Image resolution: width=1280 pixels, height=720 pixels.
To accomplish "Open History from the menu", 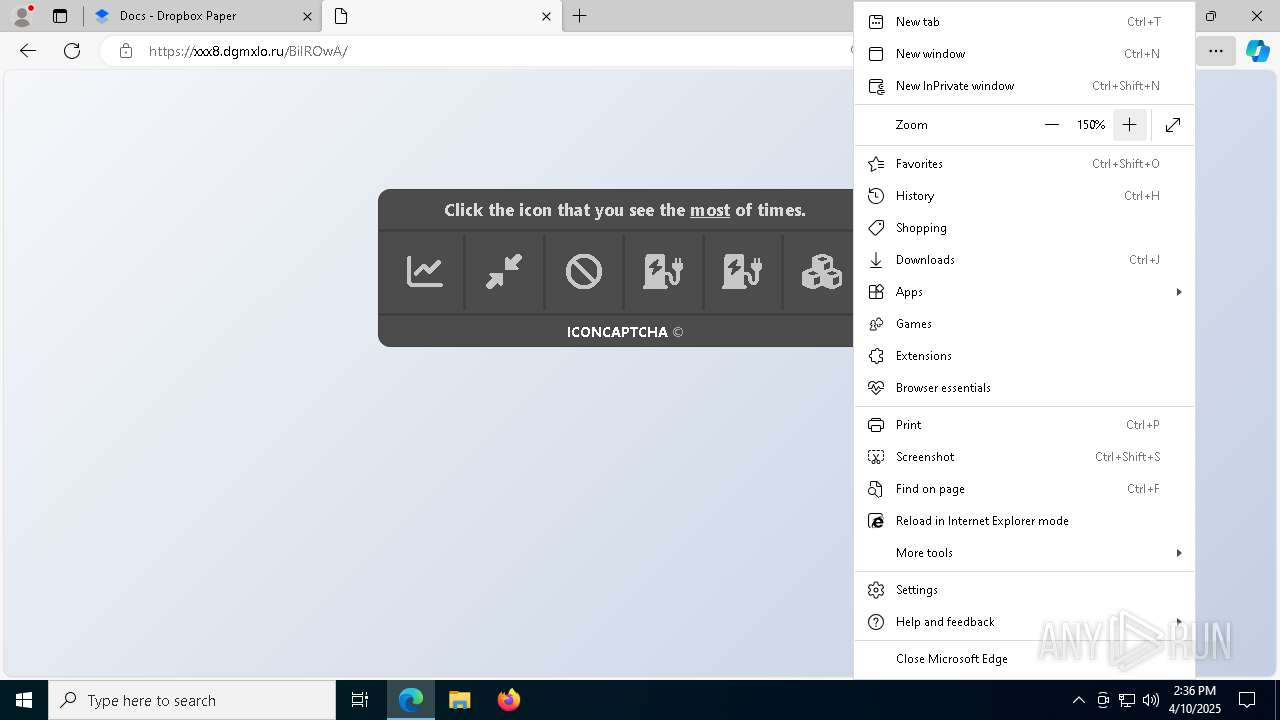I will click(1024, 196).
